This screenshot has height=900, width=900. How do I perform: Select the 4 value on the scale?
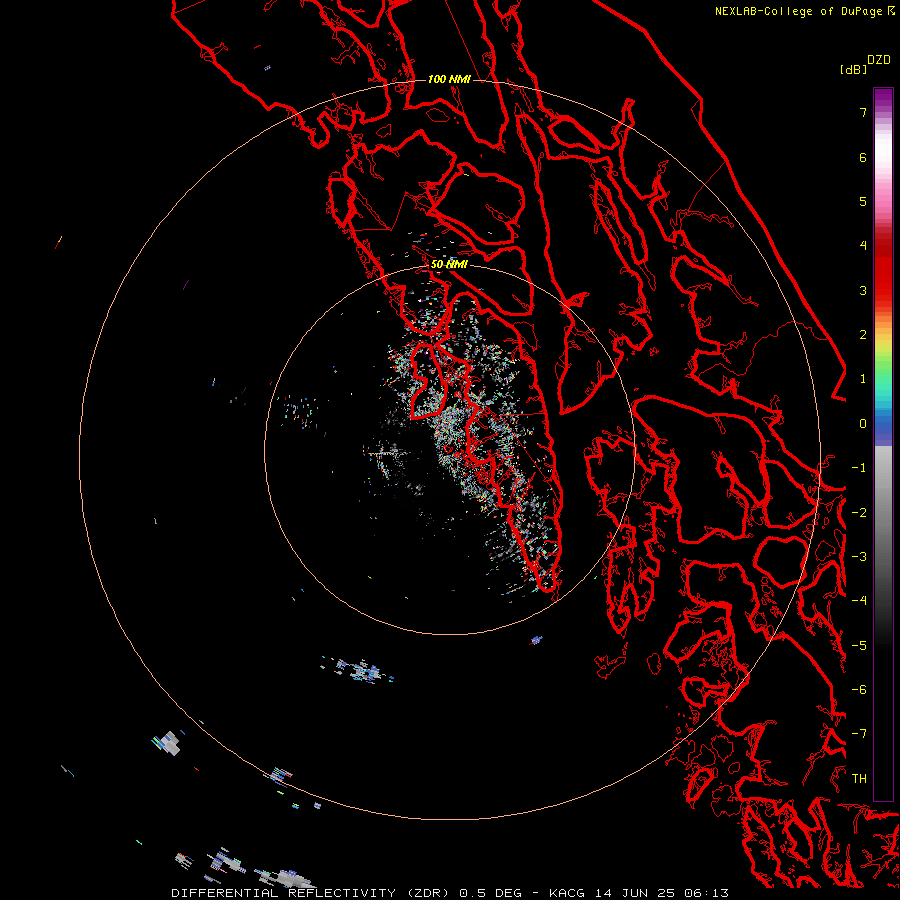point(863,246)
